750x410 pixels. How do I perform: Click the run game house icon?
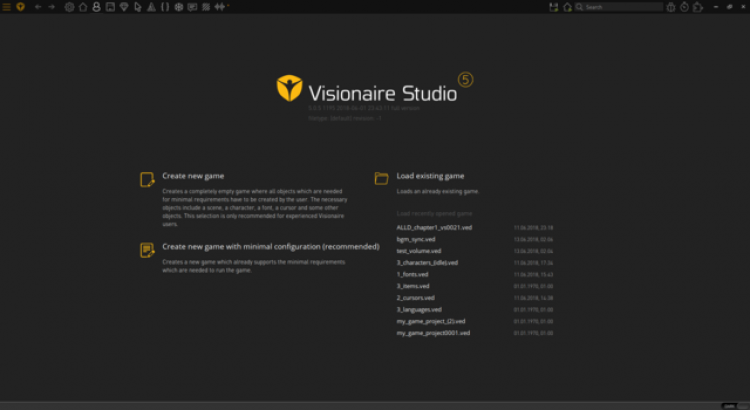click(567, 7)
